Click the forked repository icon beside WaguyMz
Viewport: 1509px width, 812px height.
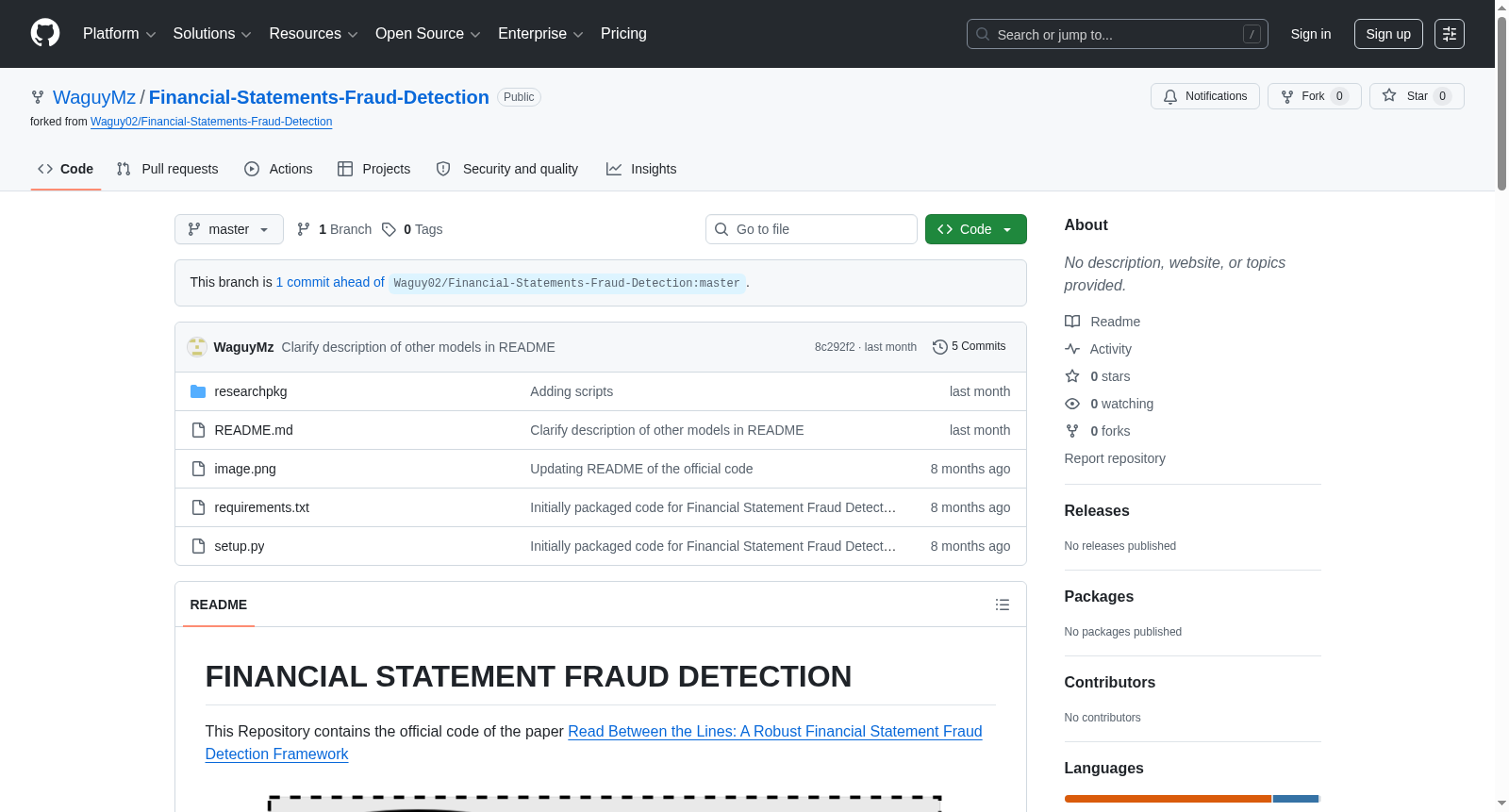pos(38,97)
